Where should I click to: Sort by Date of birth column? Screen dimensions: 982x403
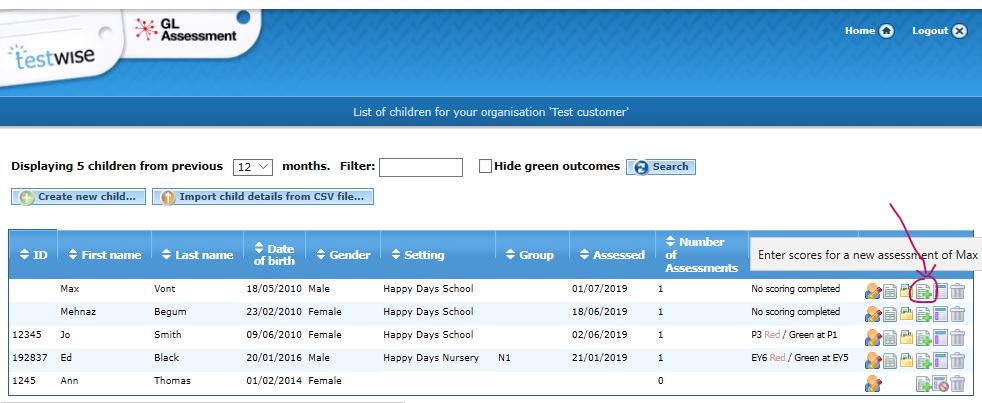pos(273,255)
